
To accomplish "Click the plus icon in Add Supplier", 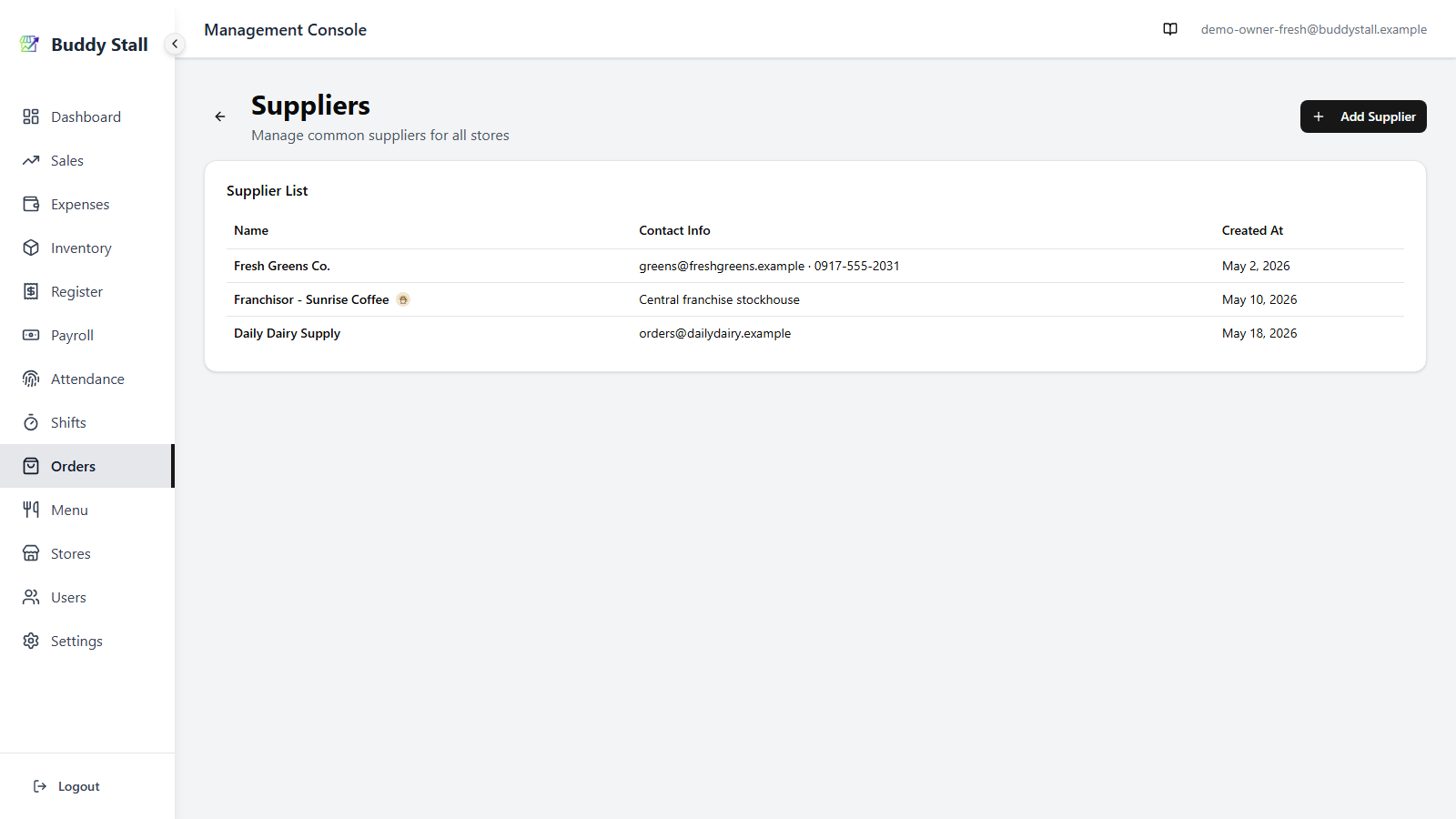I will click(x=1319, y=116).
